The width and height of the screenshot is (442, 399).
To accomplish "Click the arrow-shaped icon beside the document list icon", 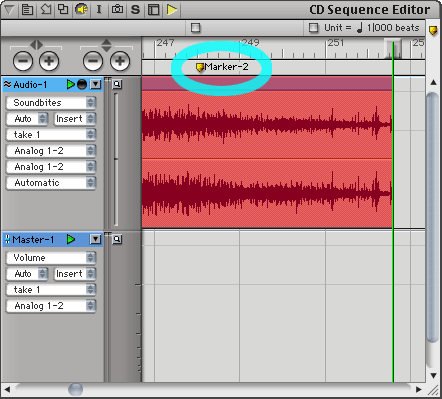I will (x=46, y=9).
